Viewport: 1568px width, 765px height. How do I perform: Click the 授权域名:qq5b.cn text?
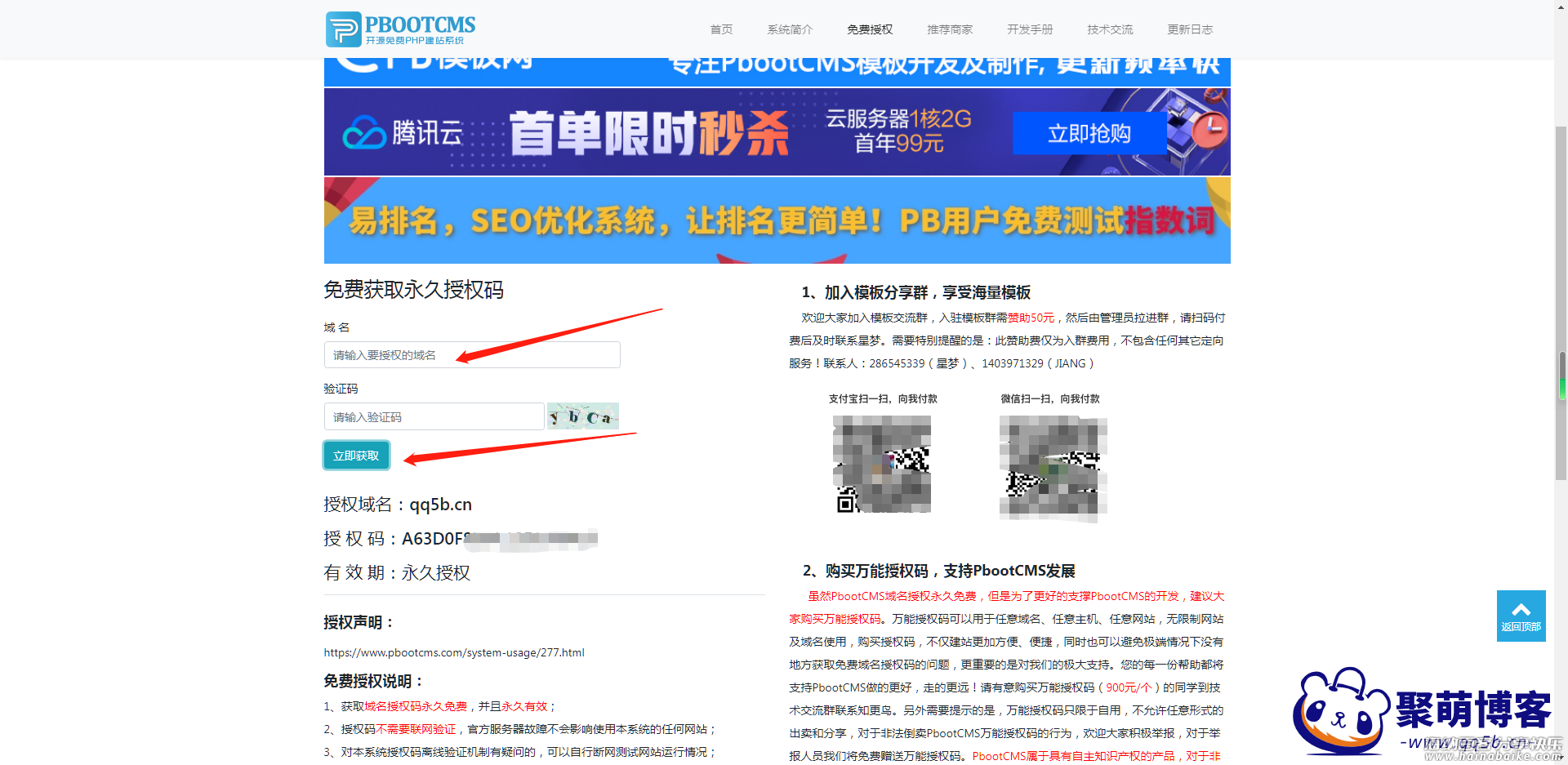click(x=398, y=505)
